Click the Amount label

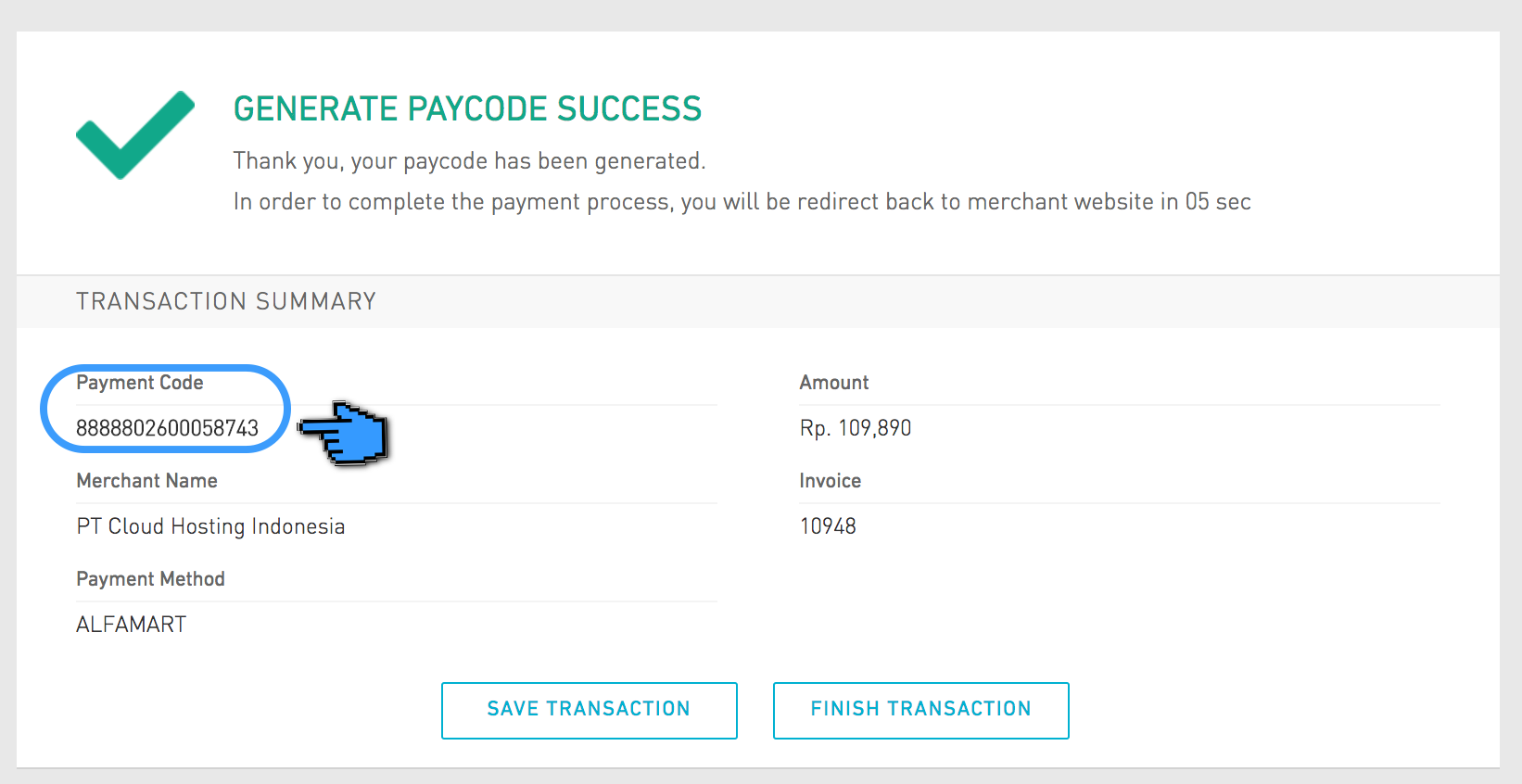[x=833, y=382]
